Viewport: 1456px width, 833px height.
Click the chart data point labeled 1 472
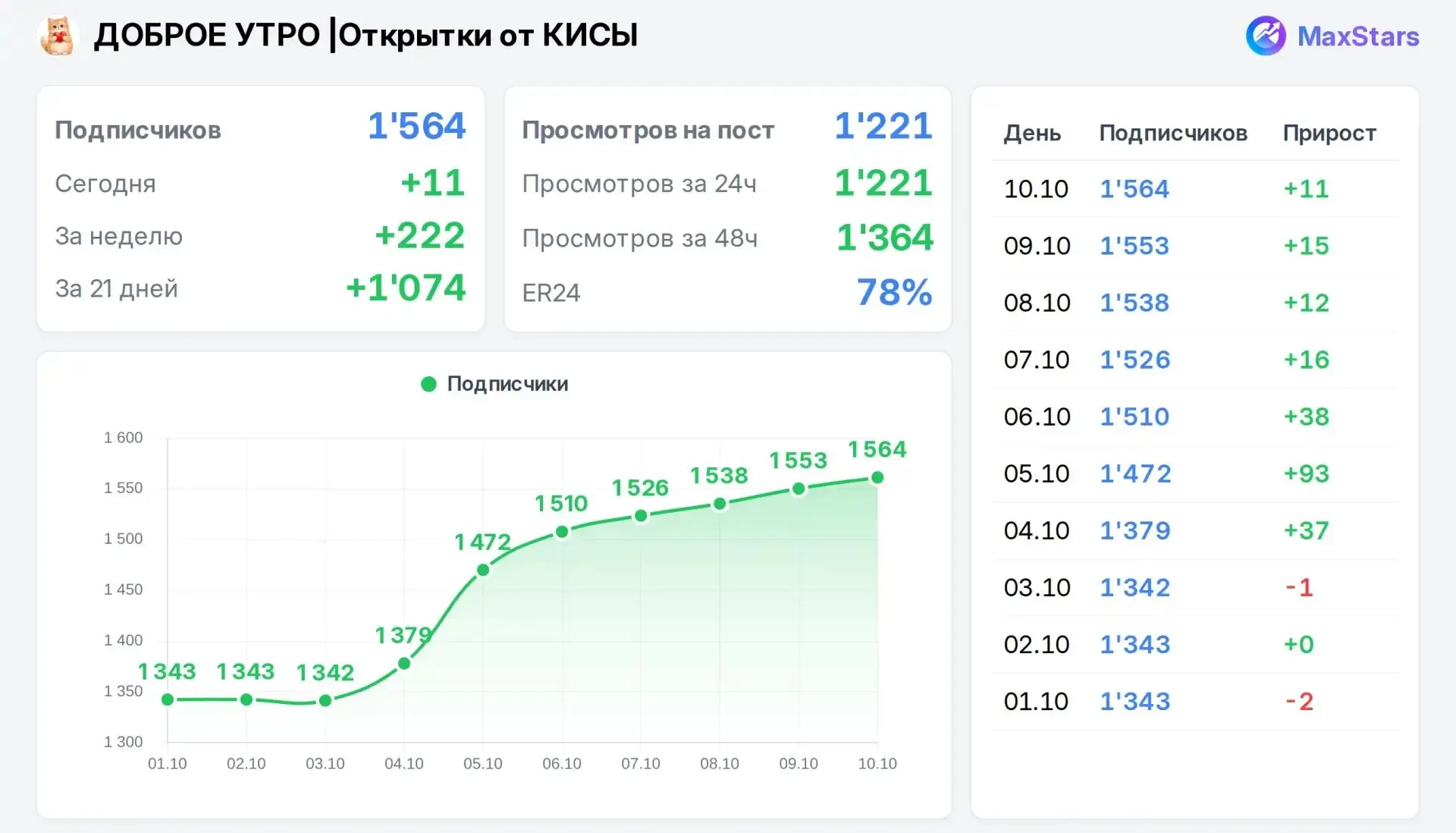pyautogui.click(x=483, y=570)
